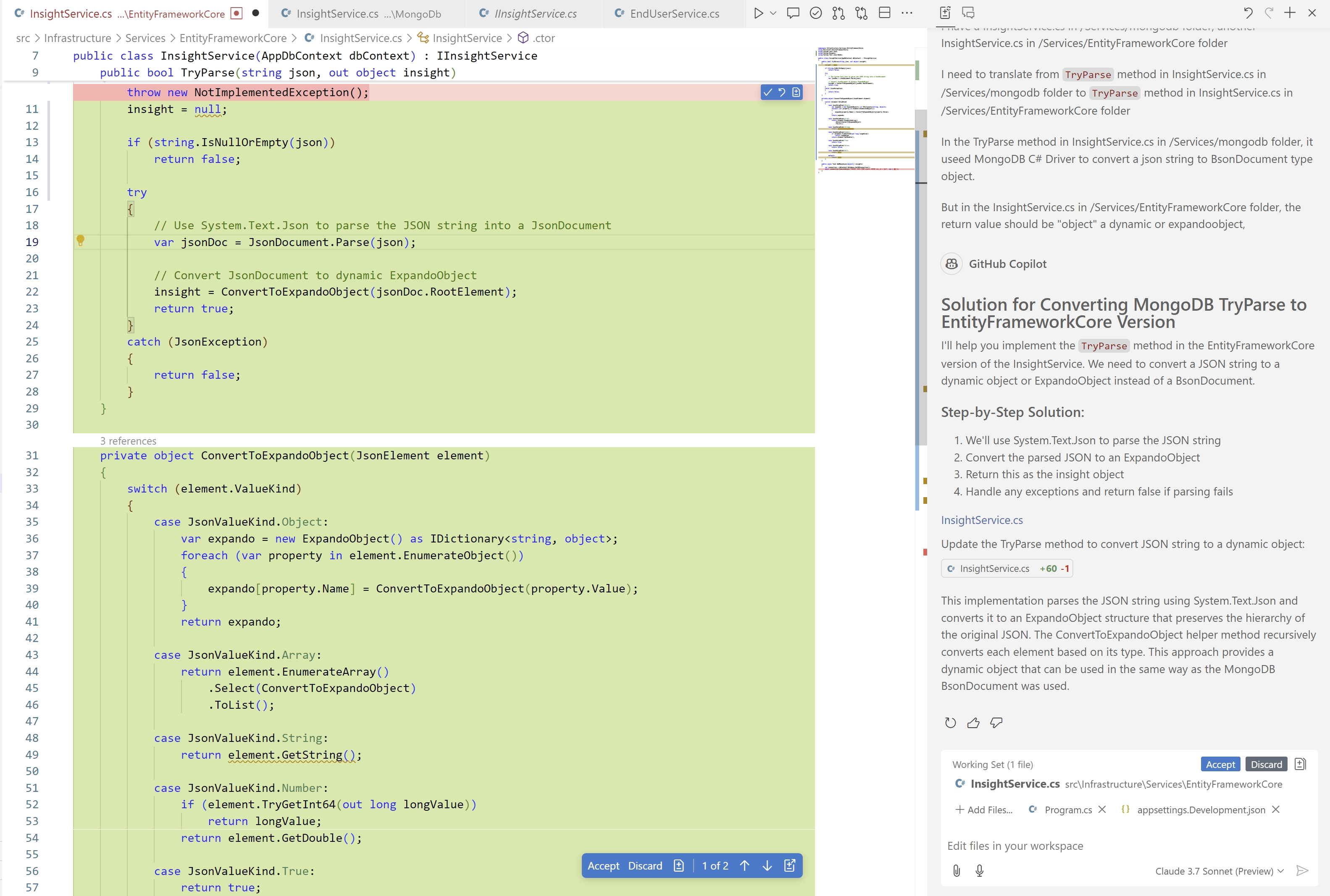Click src in the breadcrumb
Image resolution: width=1330 pixels, height=896 pixels.
click(x=23, y=38)
